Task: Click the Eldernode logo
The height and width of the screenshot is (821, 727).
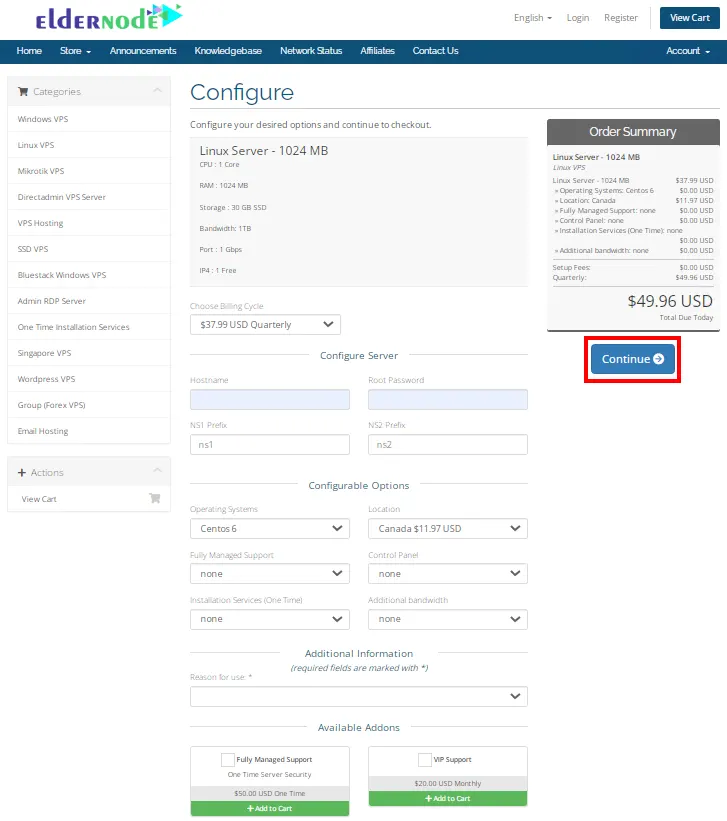Action: (x=109, y=17)
